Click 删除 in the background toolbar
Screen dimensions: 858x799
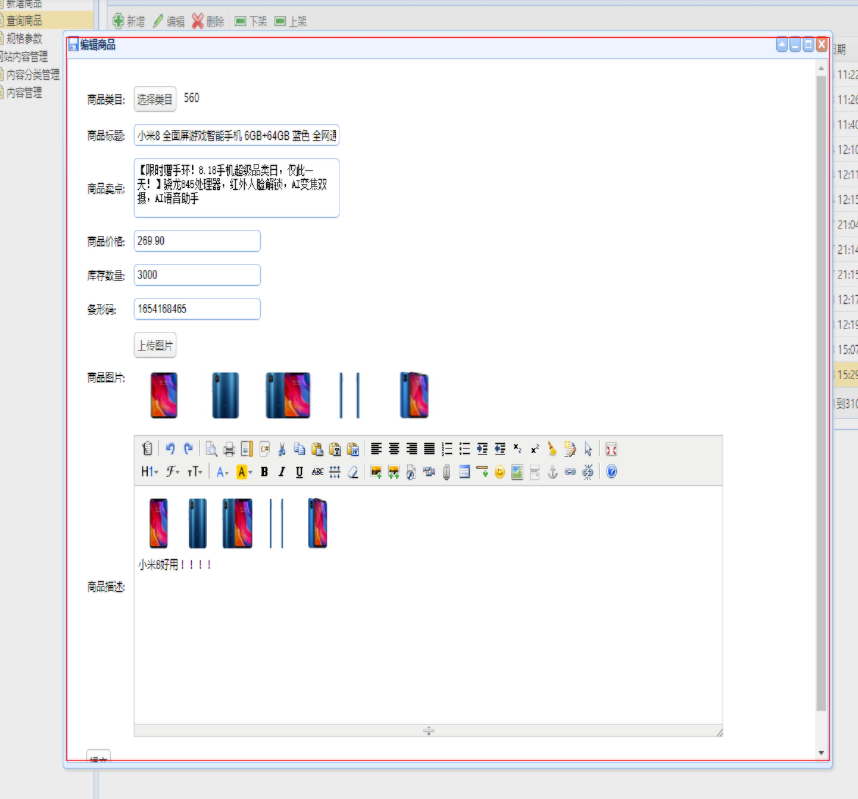(x=208, y=21)
